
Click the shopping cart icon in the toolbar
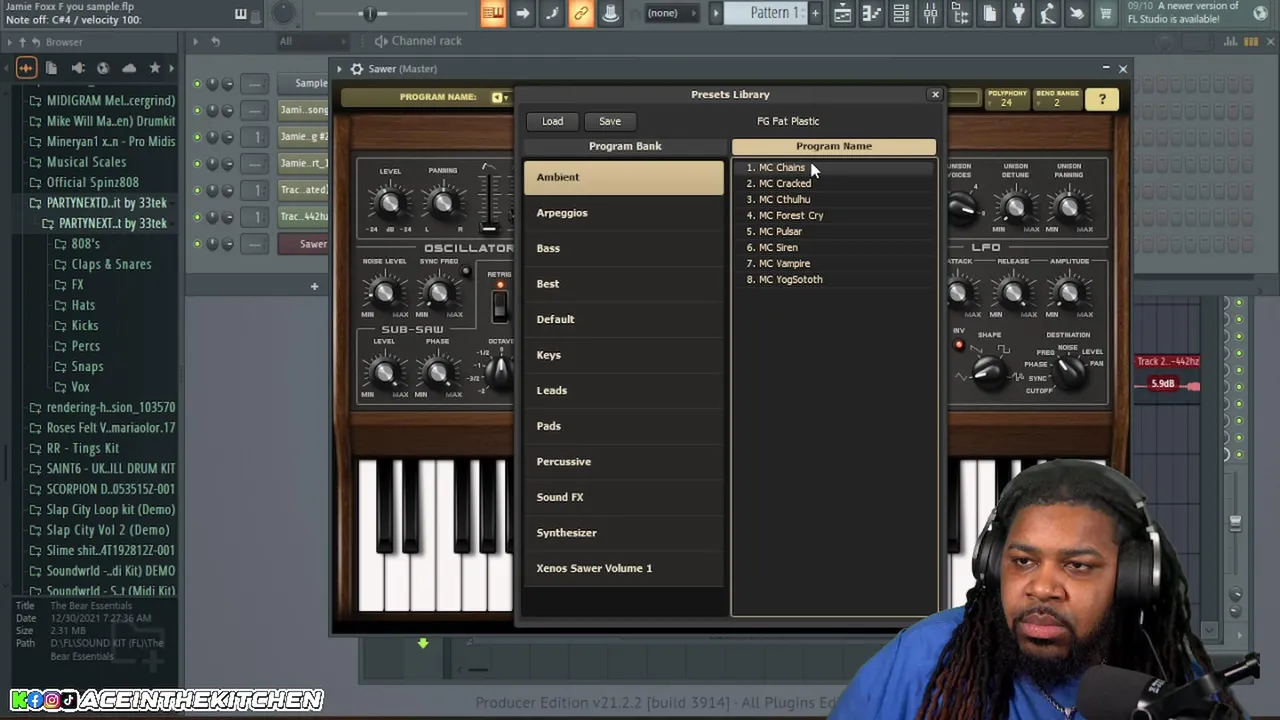pyautogui.click(x=1105, y=13)
